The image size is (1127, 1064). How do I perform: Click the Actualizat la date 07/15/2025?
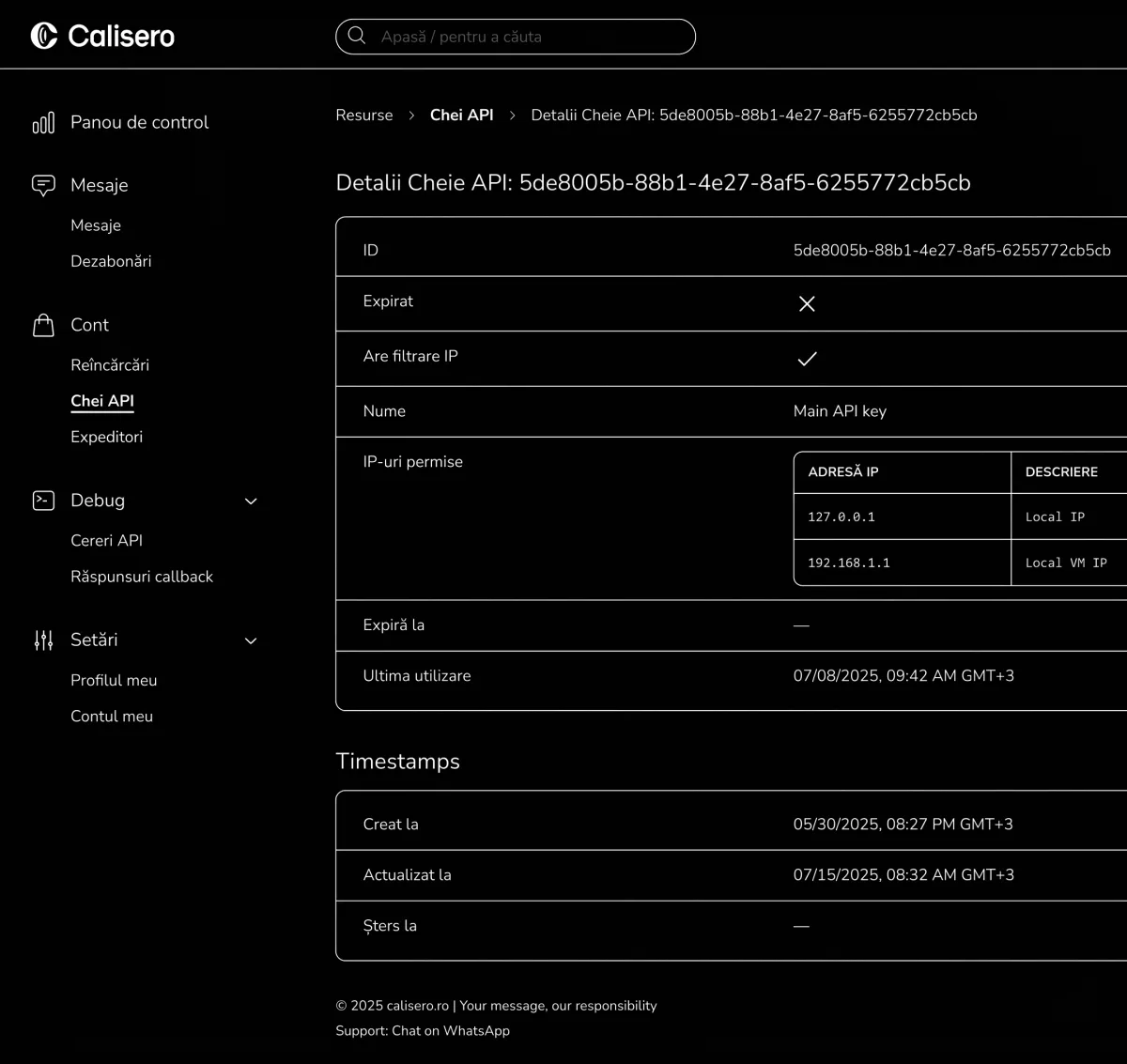(x=903, y=874)
